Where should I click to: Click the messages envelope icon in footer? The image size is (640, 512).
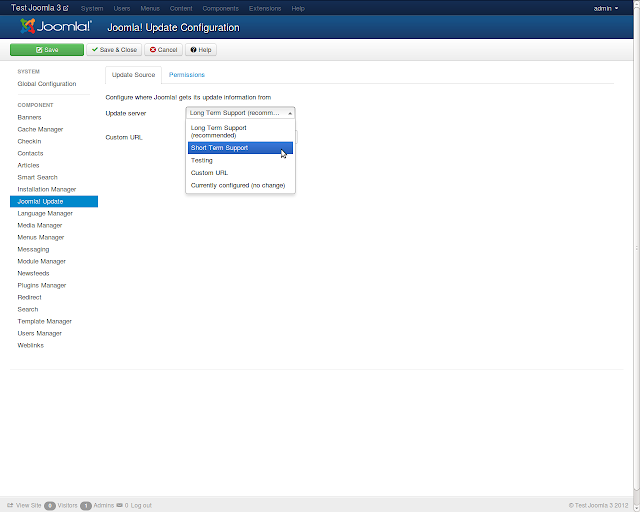(120, 505)
